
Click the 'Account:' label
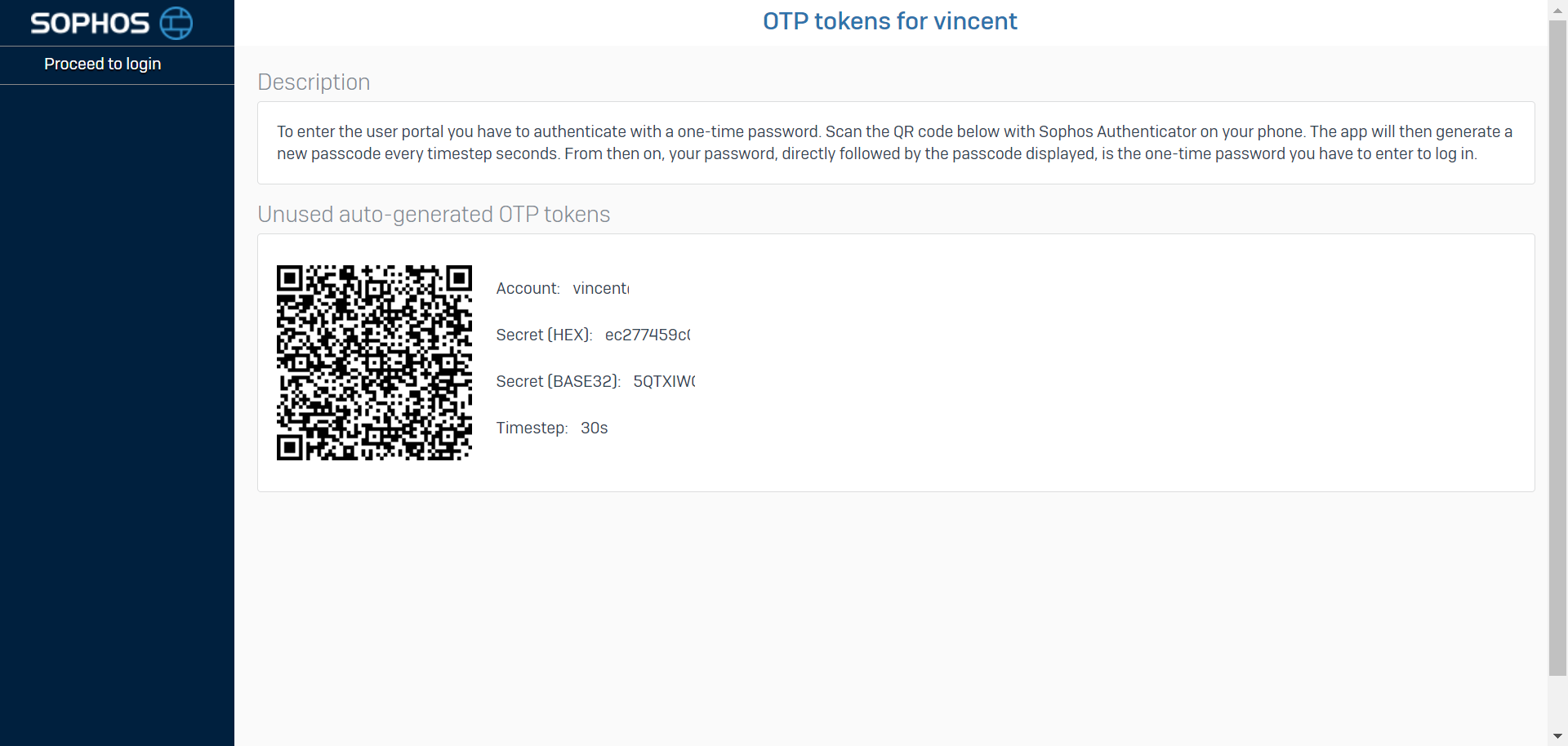(527, 288)
